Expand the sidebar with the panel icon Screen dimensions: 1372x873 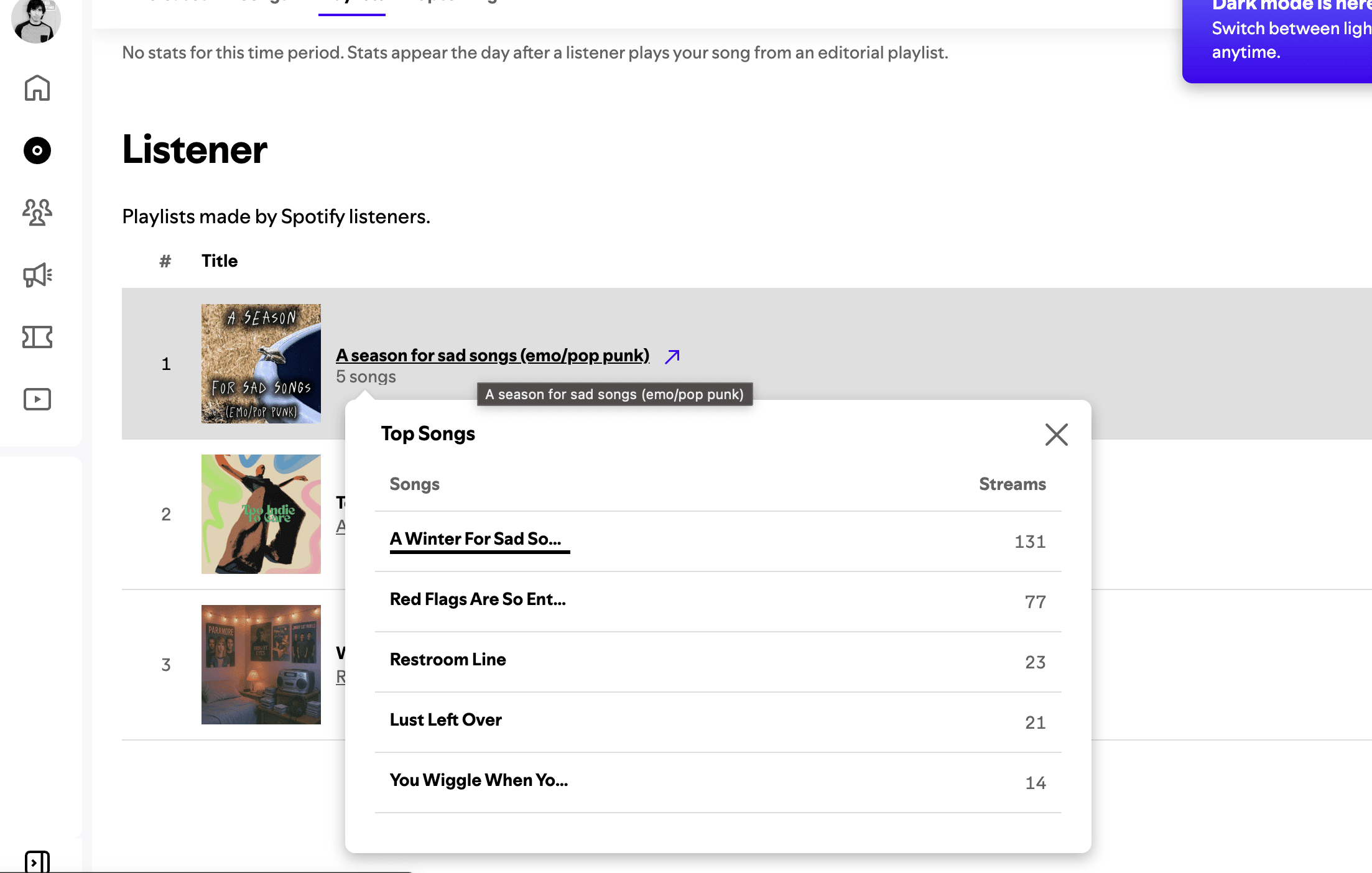pos(37,862)
